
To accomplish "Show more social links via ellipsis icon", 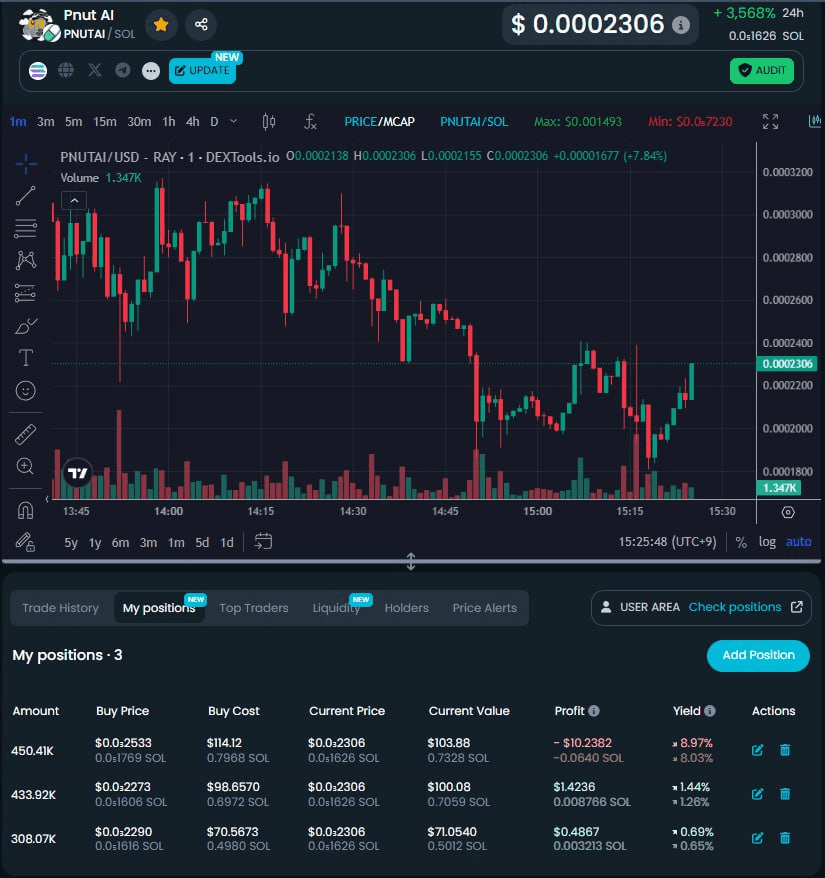I will (x=151, y=71).
